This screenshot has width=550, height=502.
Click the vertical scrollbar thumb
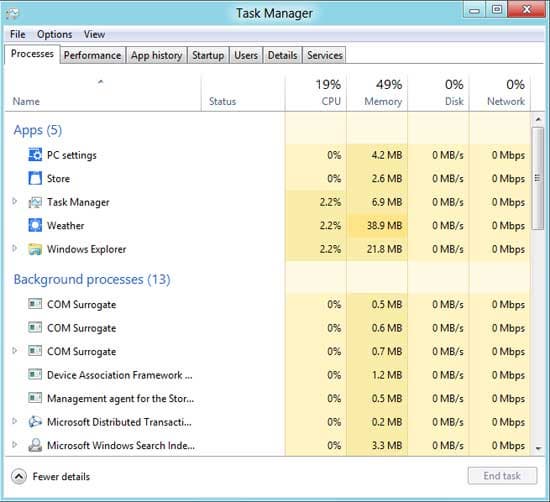click(538, 179)
